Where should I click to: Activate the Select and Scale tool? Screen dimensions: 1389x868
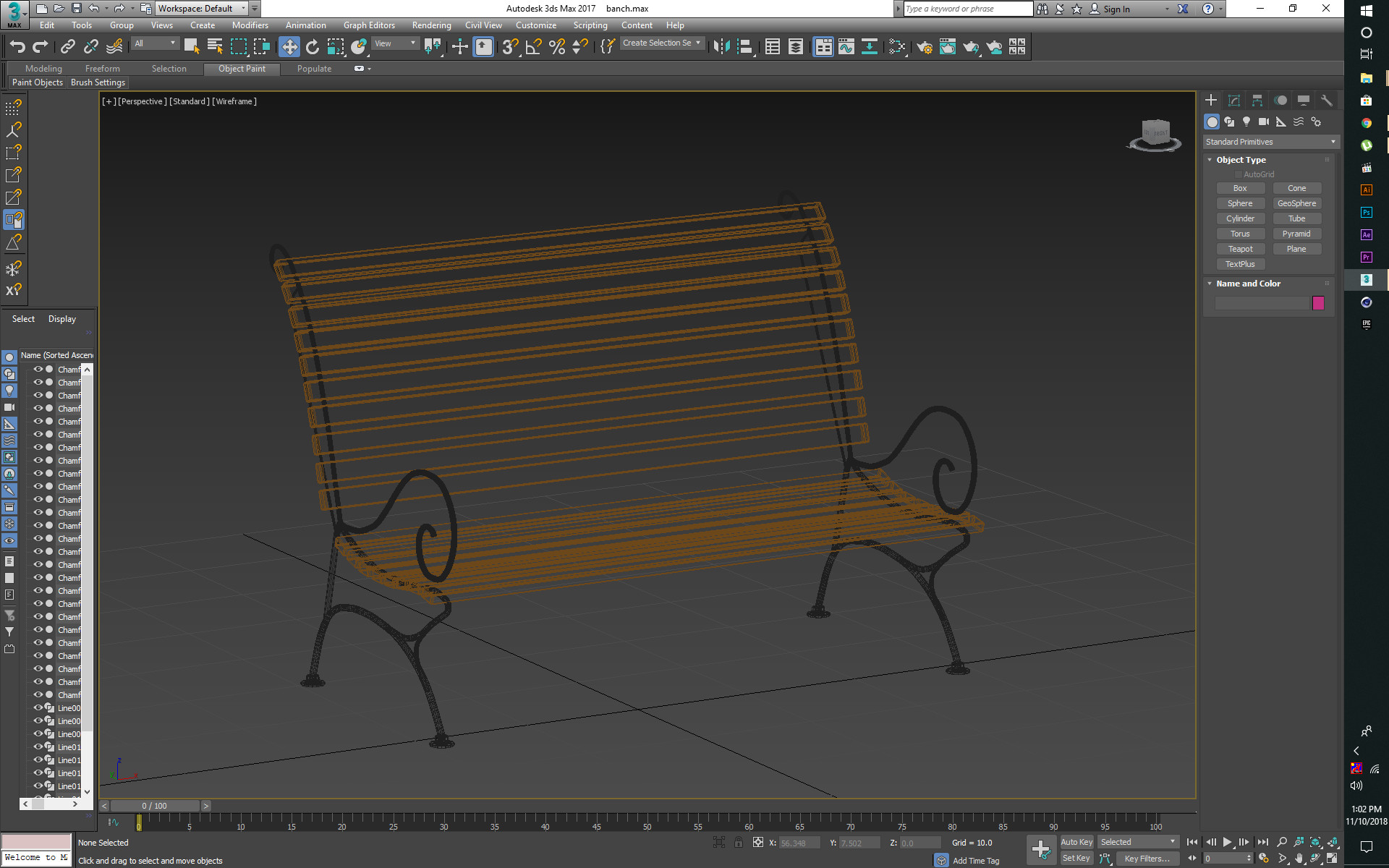(336, 47)
